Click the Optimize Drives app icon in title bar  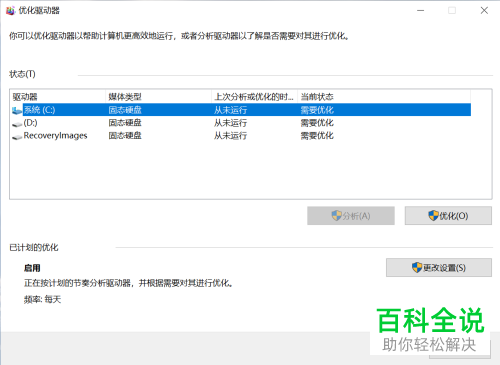[10, 11]
